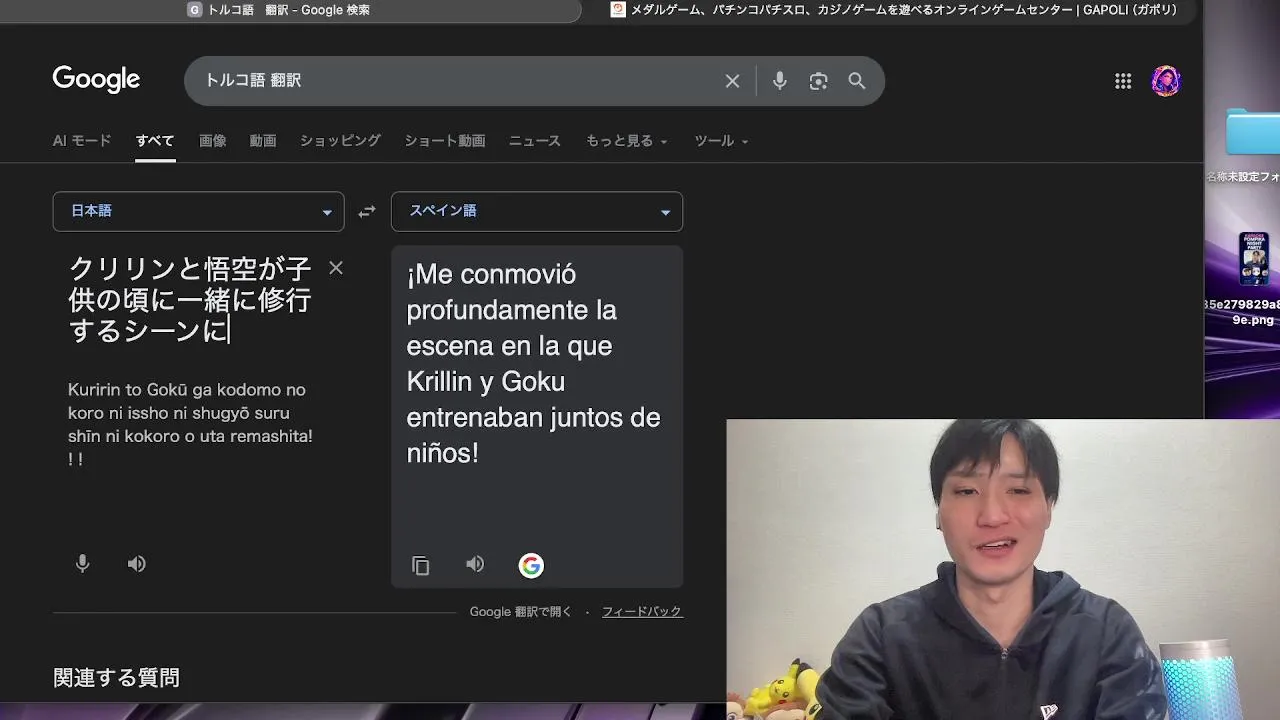Viewport: 1280px width, 720px height.
Task: Clear the Google search box text
Action: pyautogui.click(x=732, y=81)
